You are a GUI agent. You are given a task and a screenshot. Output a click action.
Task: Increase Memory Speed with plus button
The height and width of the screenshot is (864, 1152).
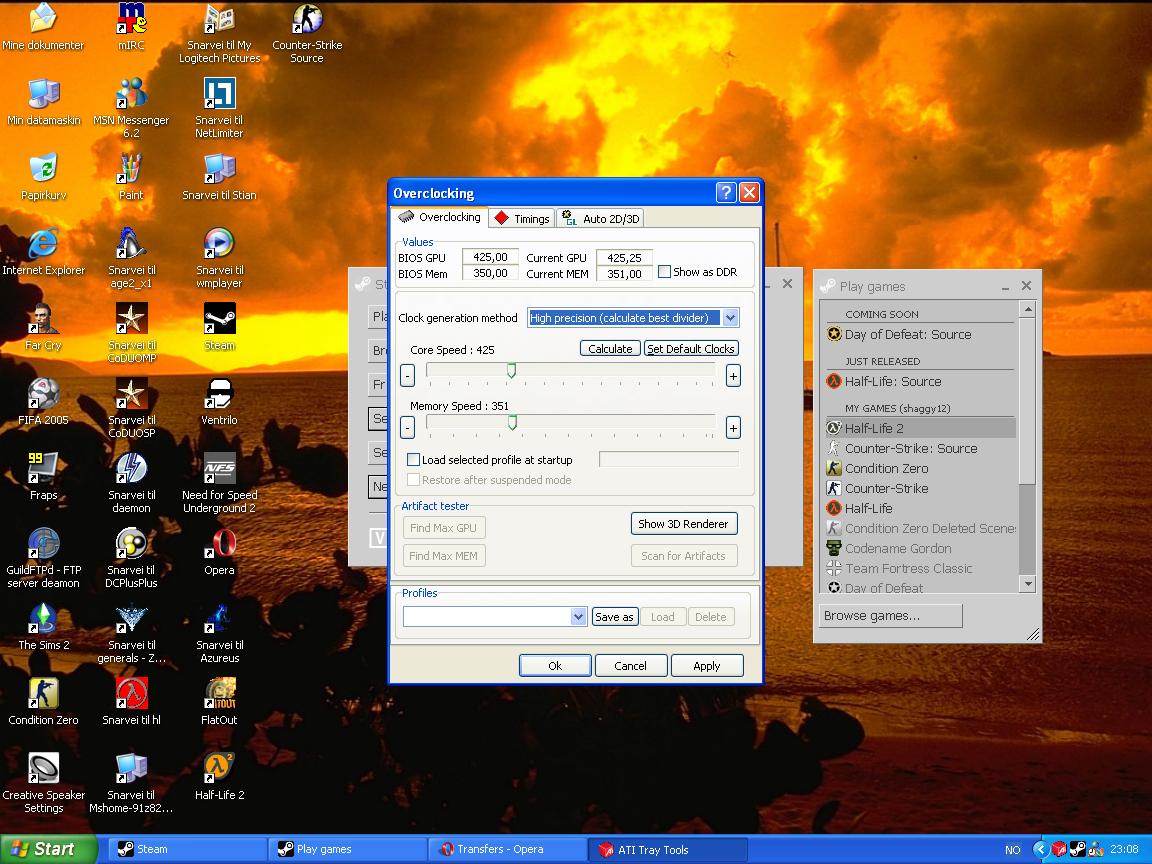pos(732,427)
